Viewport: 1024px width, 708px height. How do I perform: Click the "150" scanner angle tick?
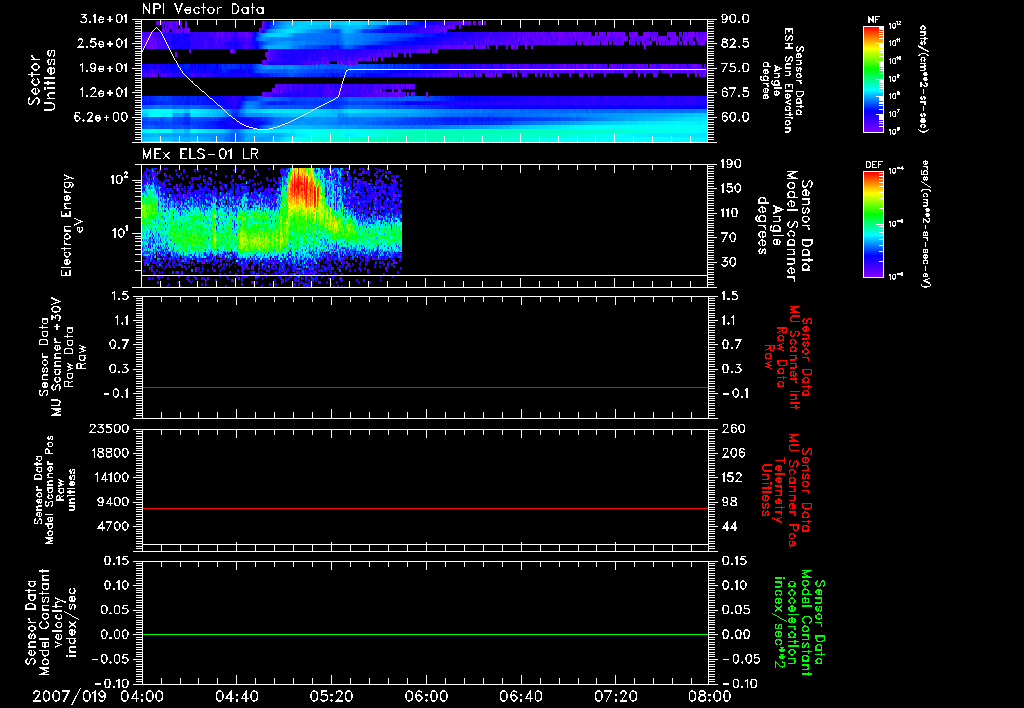(x=732, y=188)
